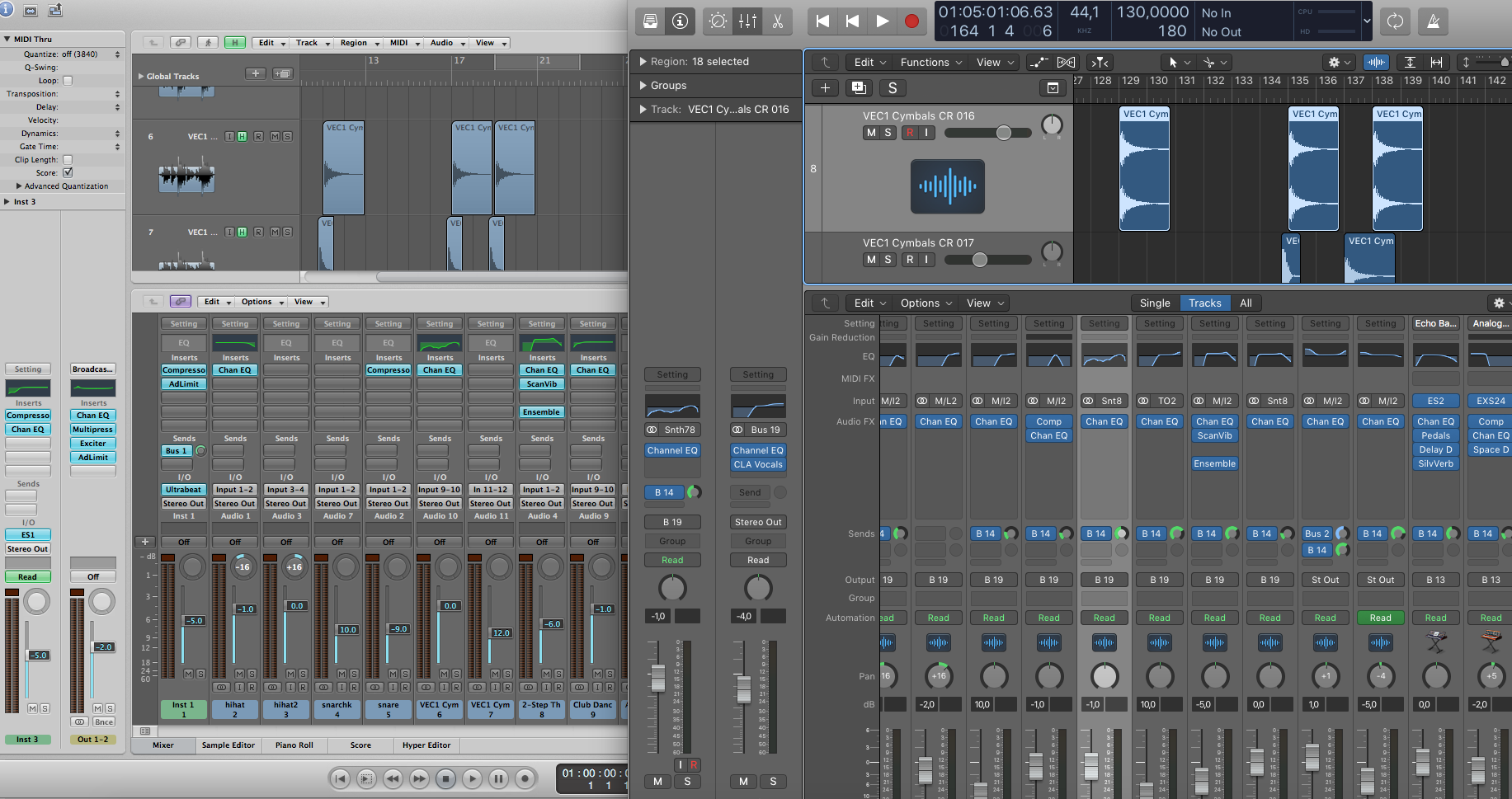This screenshot has height=799, width=1512.
Task: Open the Mixer via the sliders icon
Action: point(748,21)
